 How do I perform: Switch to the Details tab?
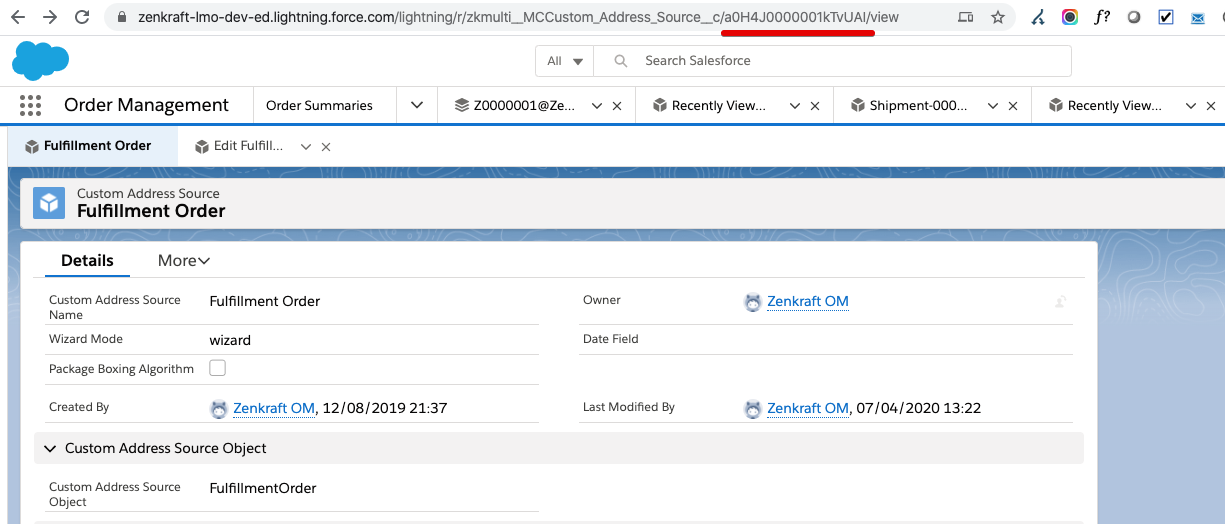coord(87,261)
